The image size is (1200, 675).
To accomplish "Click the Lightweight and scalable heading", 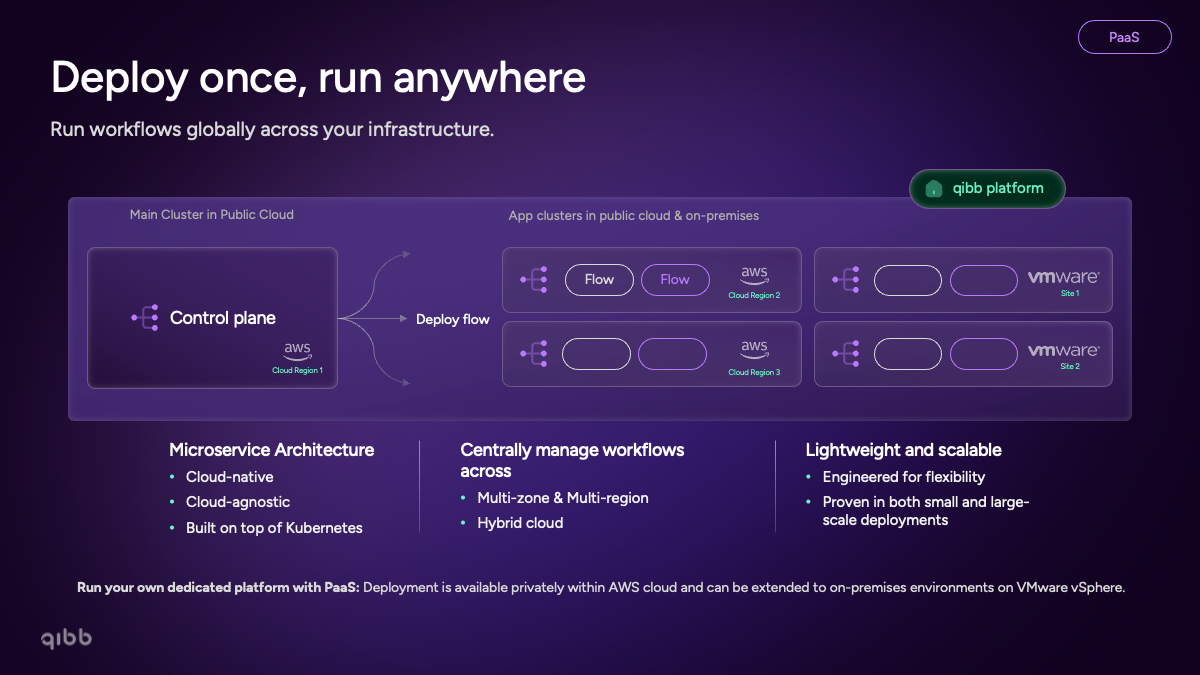I will (x=904, y=450).
